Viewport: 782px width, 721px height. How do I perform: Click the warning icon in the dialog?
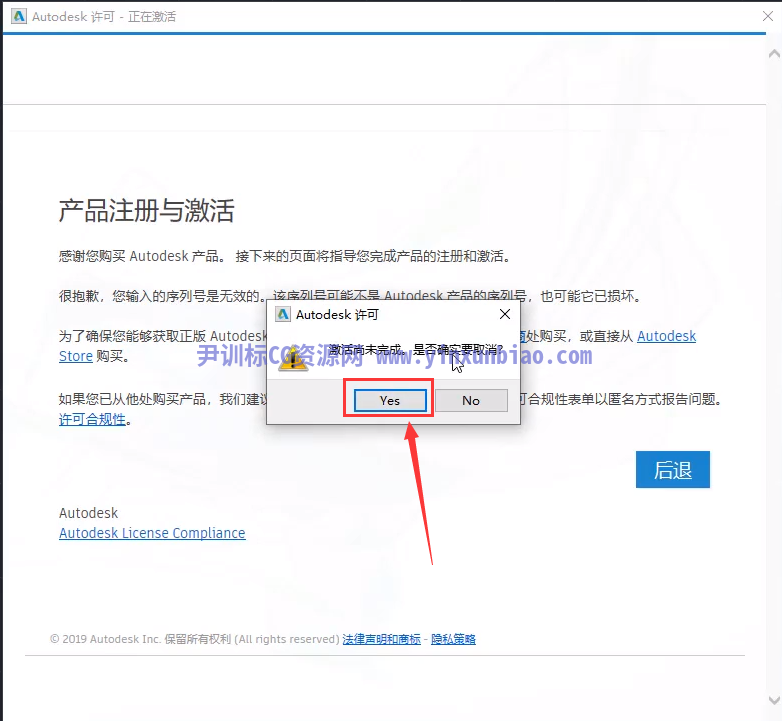[x=293, y=358]
